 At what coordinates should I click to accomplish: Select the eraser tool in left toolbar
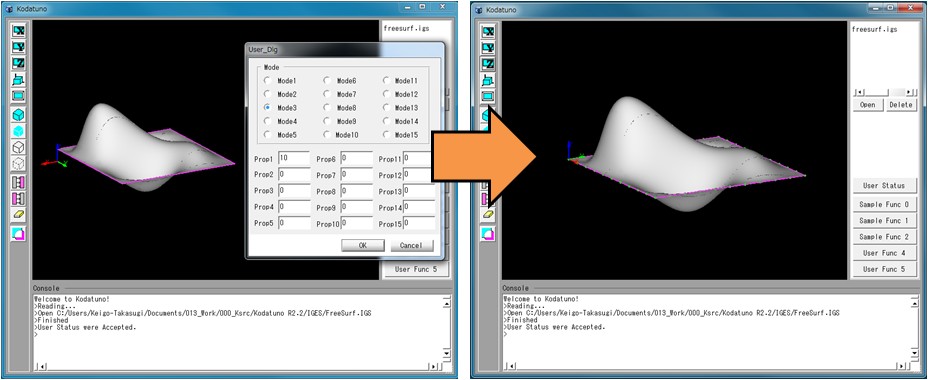coord(19,215)
